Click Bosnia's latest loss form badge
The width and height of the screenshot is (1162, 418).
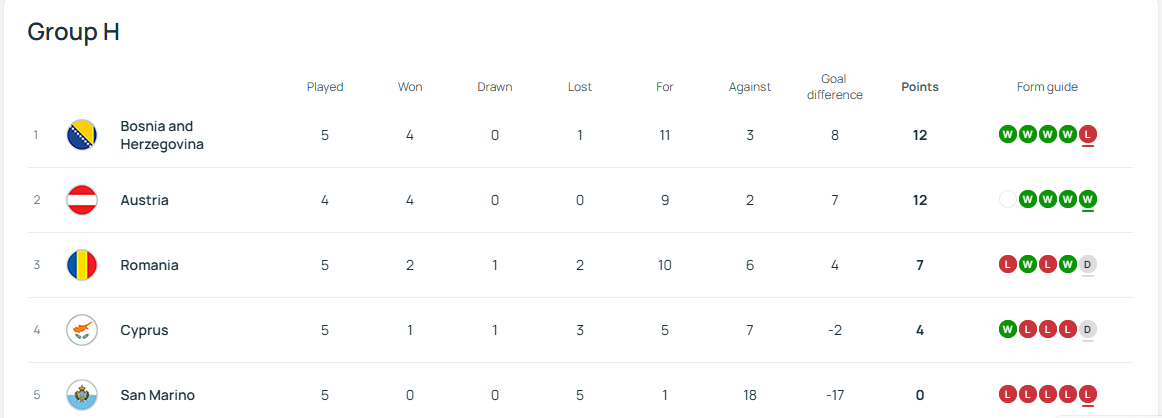pos(1088,135)
